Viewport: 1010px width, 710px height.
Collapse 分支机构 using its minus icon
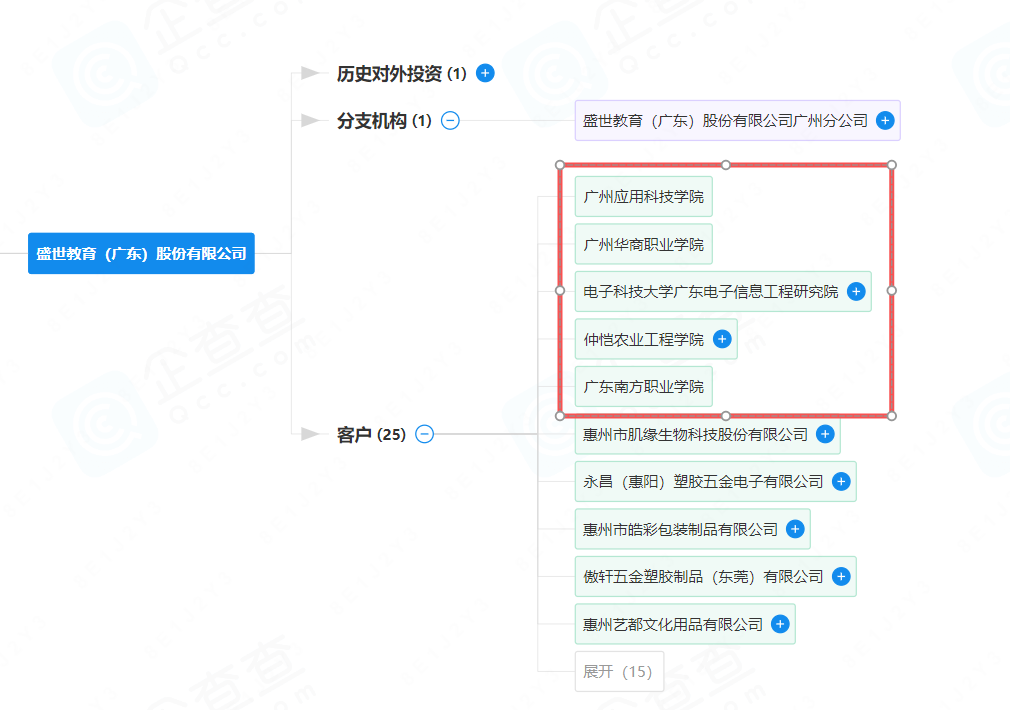pyautogui.click(x=450, y=120)
